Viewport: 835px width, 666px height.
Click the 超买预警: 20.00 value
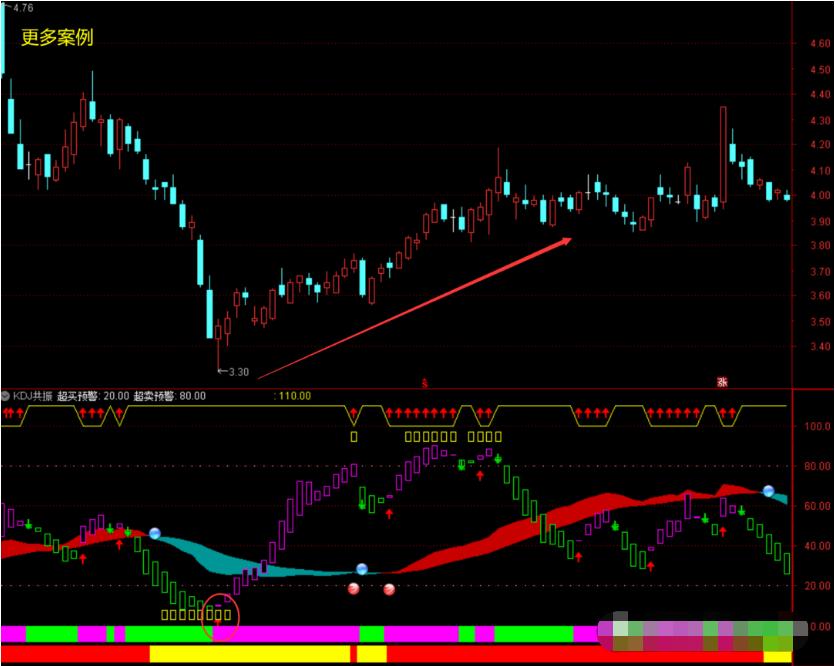coord(93,396)
